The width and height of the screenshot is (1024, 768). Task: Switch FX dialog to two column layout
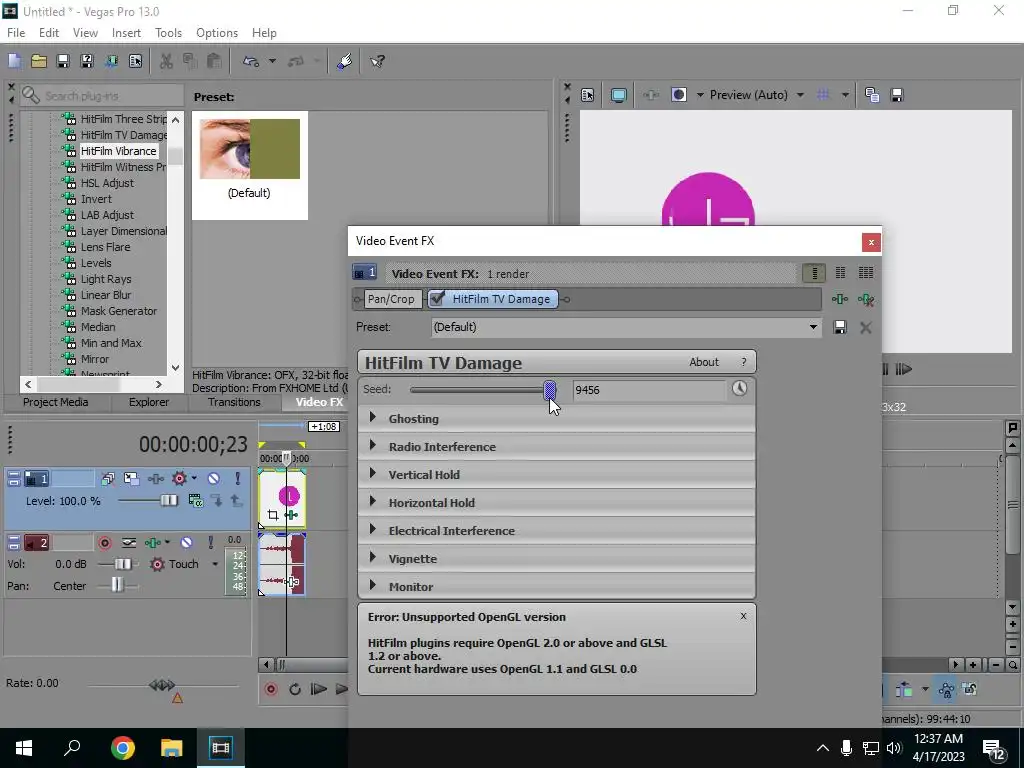(840, 273)
